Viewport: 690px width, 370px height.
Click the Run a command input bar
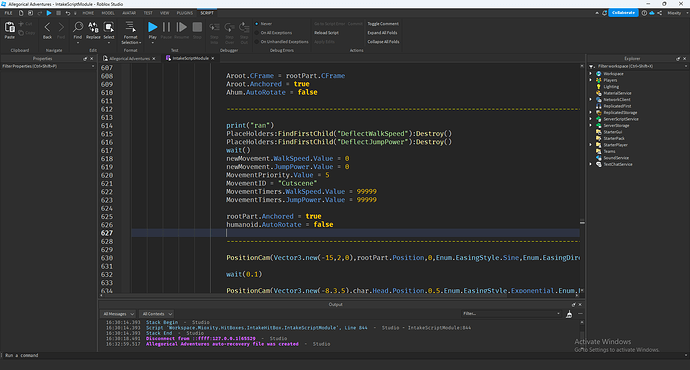343,355
